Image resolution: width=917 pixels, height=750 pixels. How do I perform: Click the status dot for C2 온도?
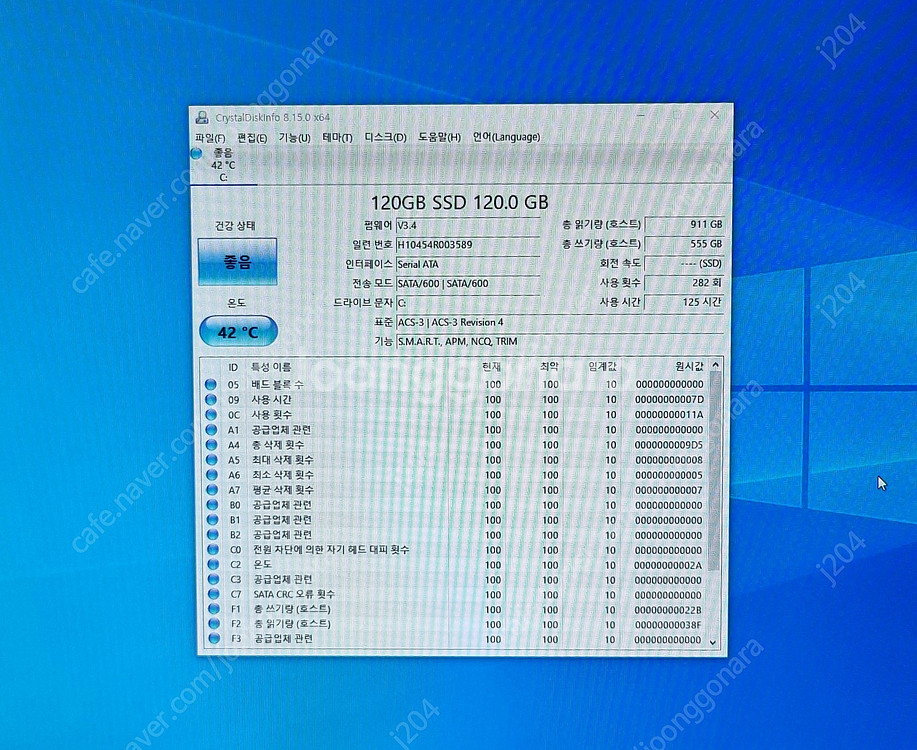pyautogui.click(x=213, y=565)
